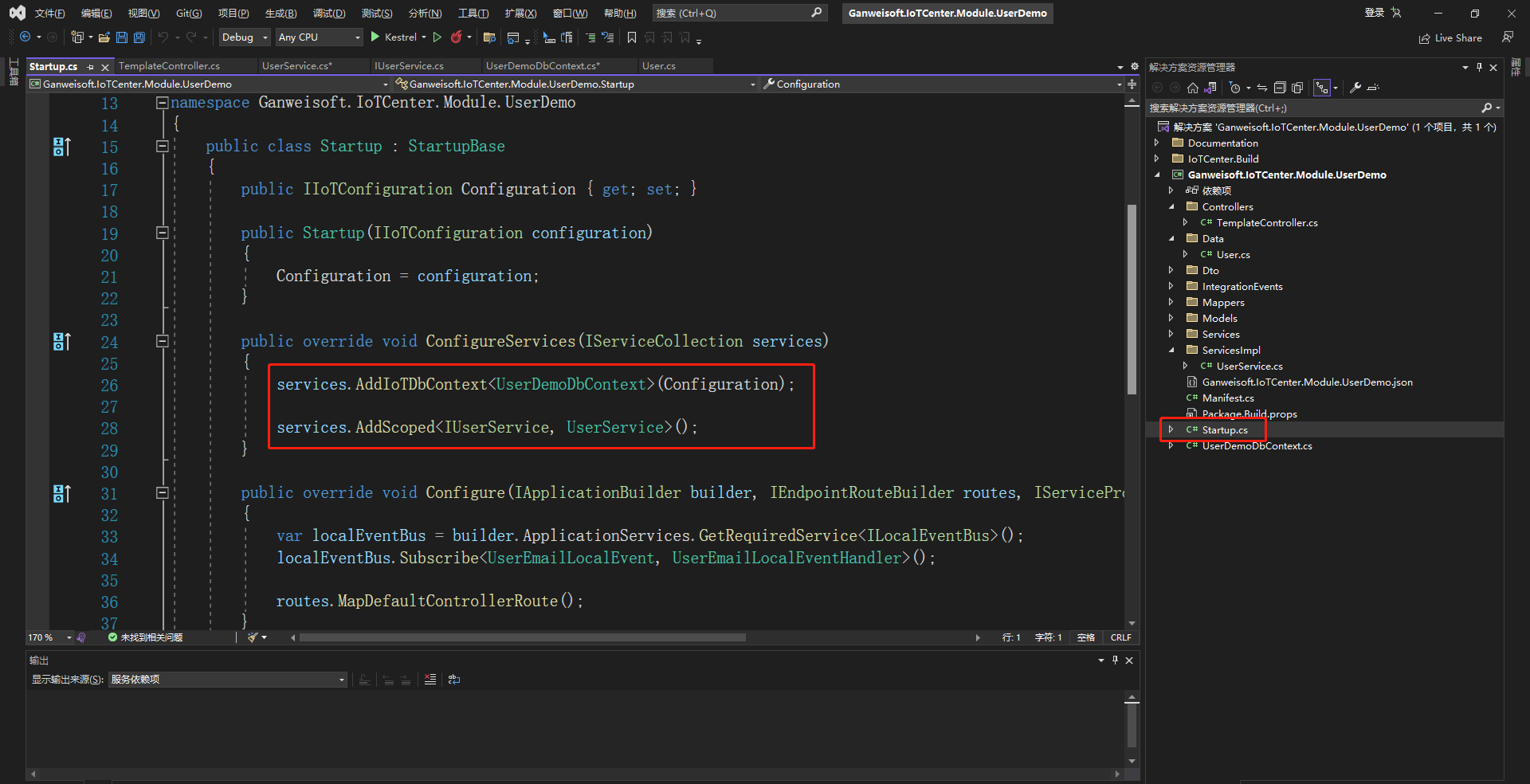Expand the Services folder in Solution Explorer
This screenshot has height=784, width=1530.
(1171, 335)
